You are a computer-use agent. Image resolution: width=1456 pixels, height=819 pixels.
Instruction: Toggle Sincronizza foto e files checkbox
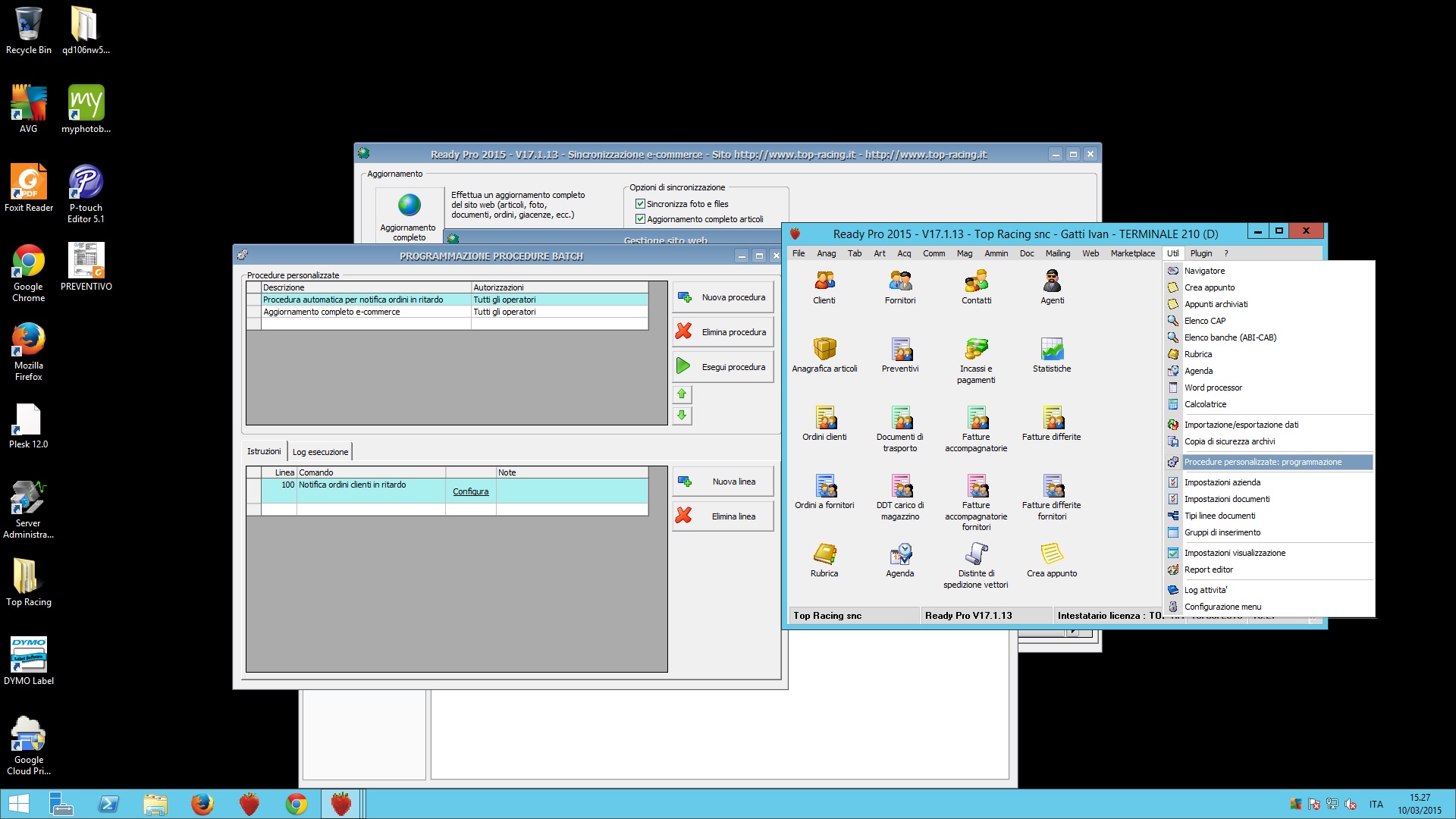tap(640, 204)
